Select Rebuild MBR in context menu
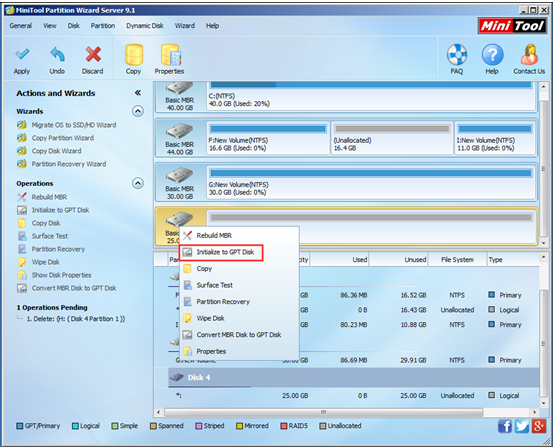Screen dimensions: 554x448 (239, 236)
